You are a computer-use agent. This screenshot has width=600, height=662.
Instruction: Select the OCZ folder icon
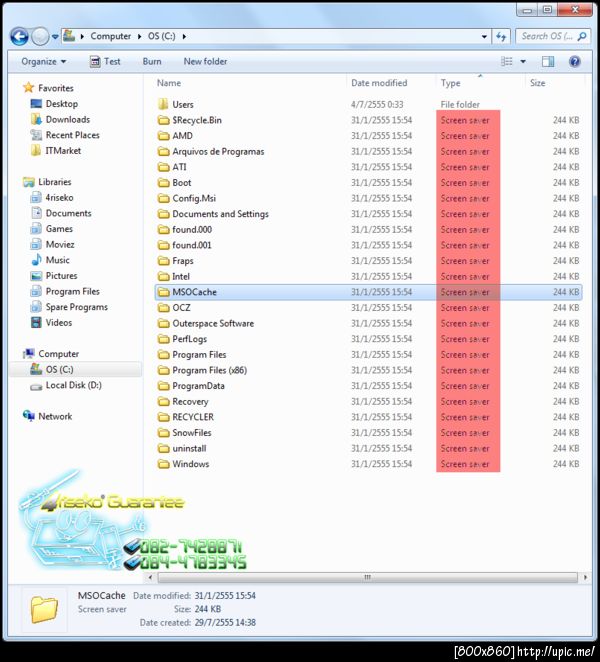pyautogui.click(x=163, y=308)
